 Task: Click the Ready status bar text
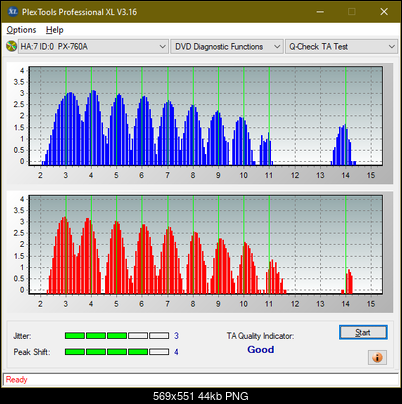click(x=16, y=380)
